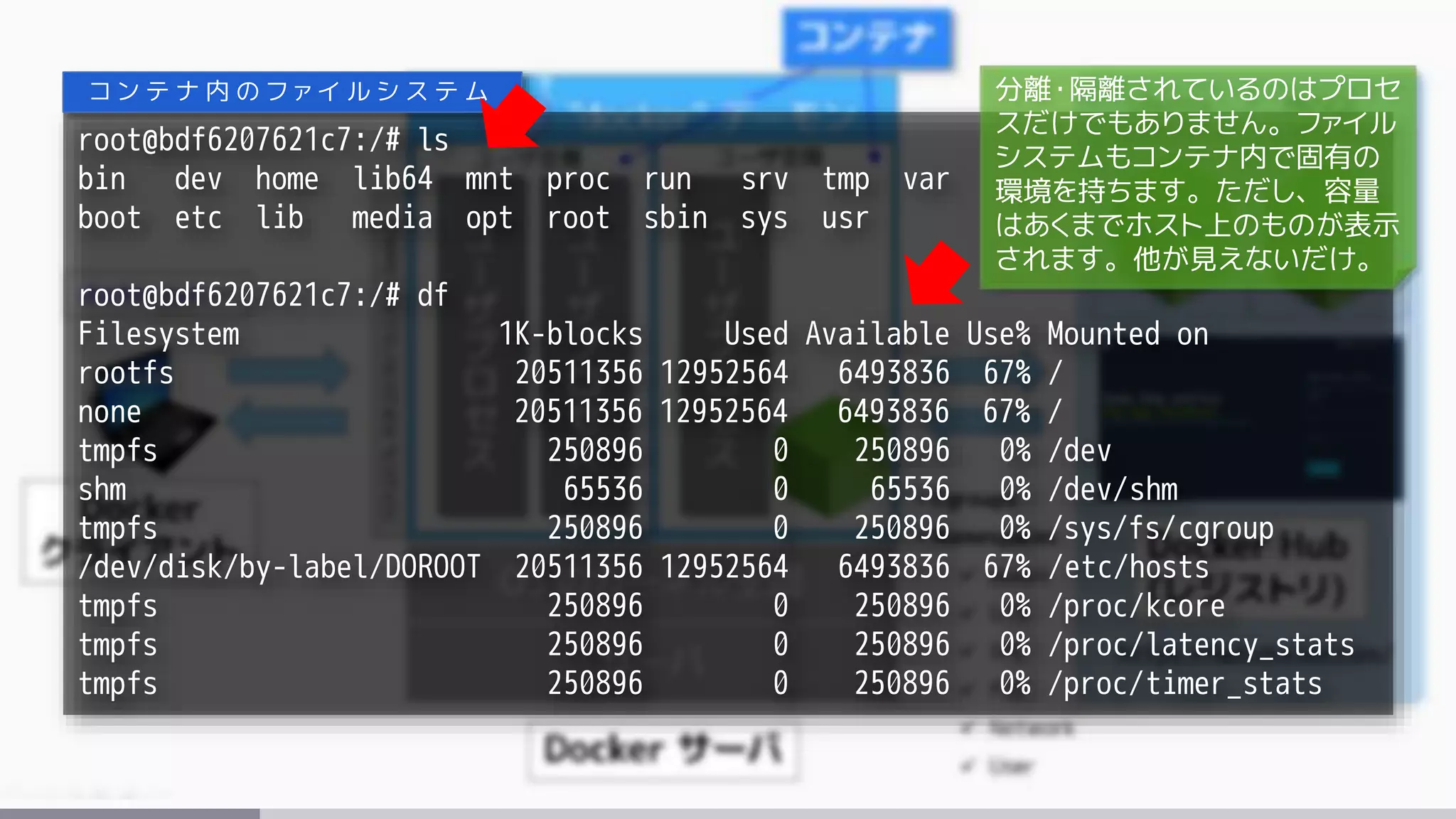Screen dimensions: 1456x819
Task: Click the /dev/shm mount point
Action: coord(1113,489)
